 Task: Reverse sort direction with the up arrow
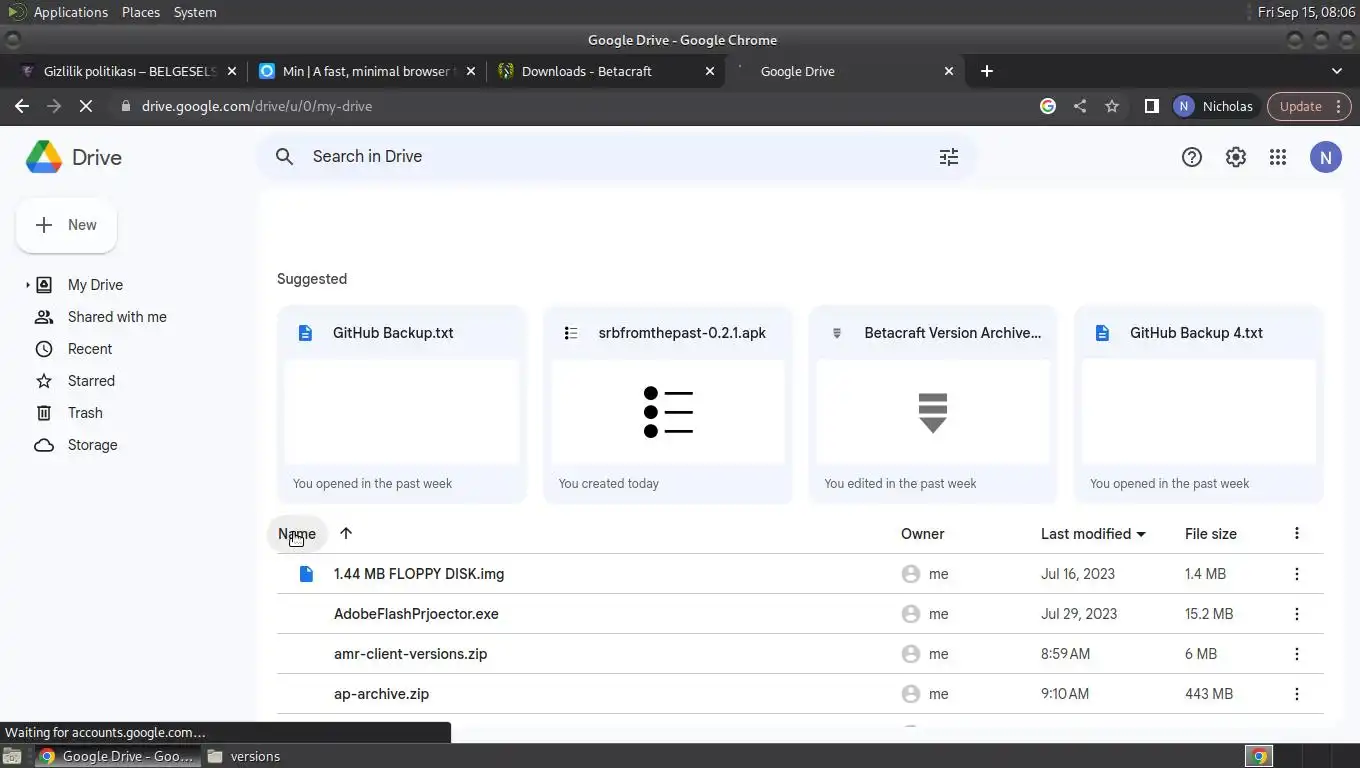point(346,533)
